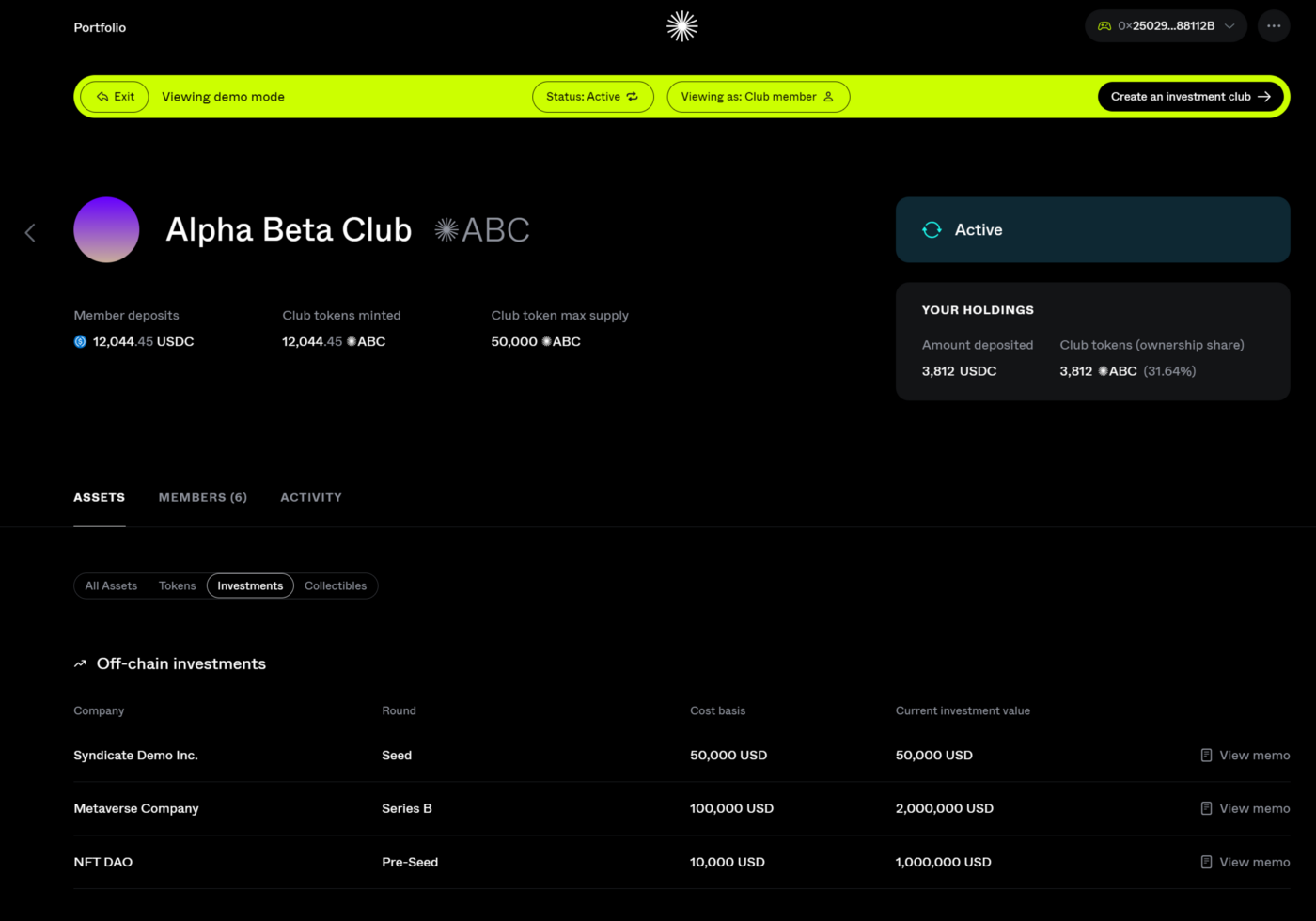The width and height of the screenshot is (1316, 921).
Task: Click the Alpha Beta Club title
Action: [x=289, y=229]
